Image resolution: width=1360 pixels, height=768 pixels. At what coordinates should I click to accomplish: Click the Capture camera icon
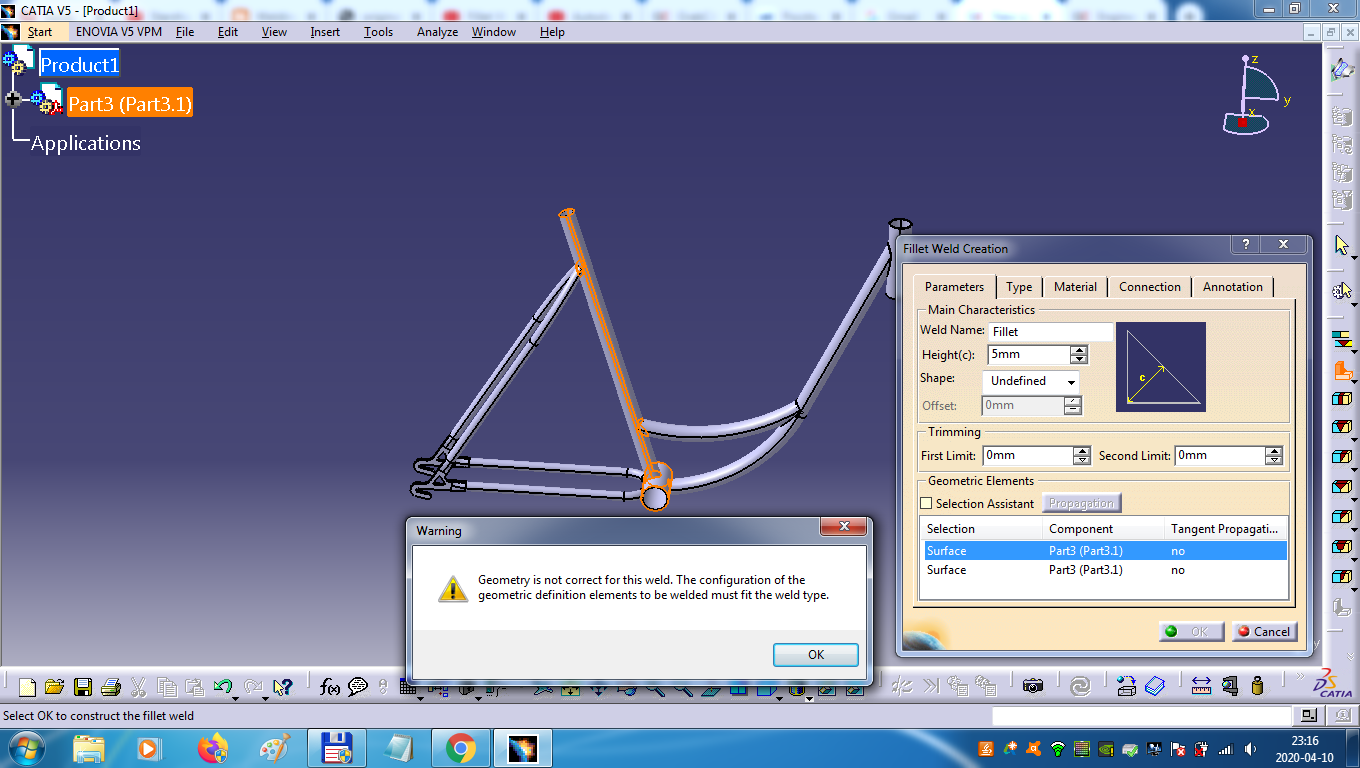tap(1033, 686)
